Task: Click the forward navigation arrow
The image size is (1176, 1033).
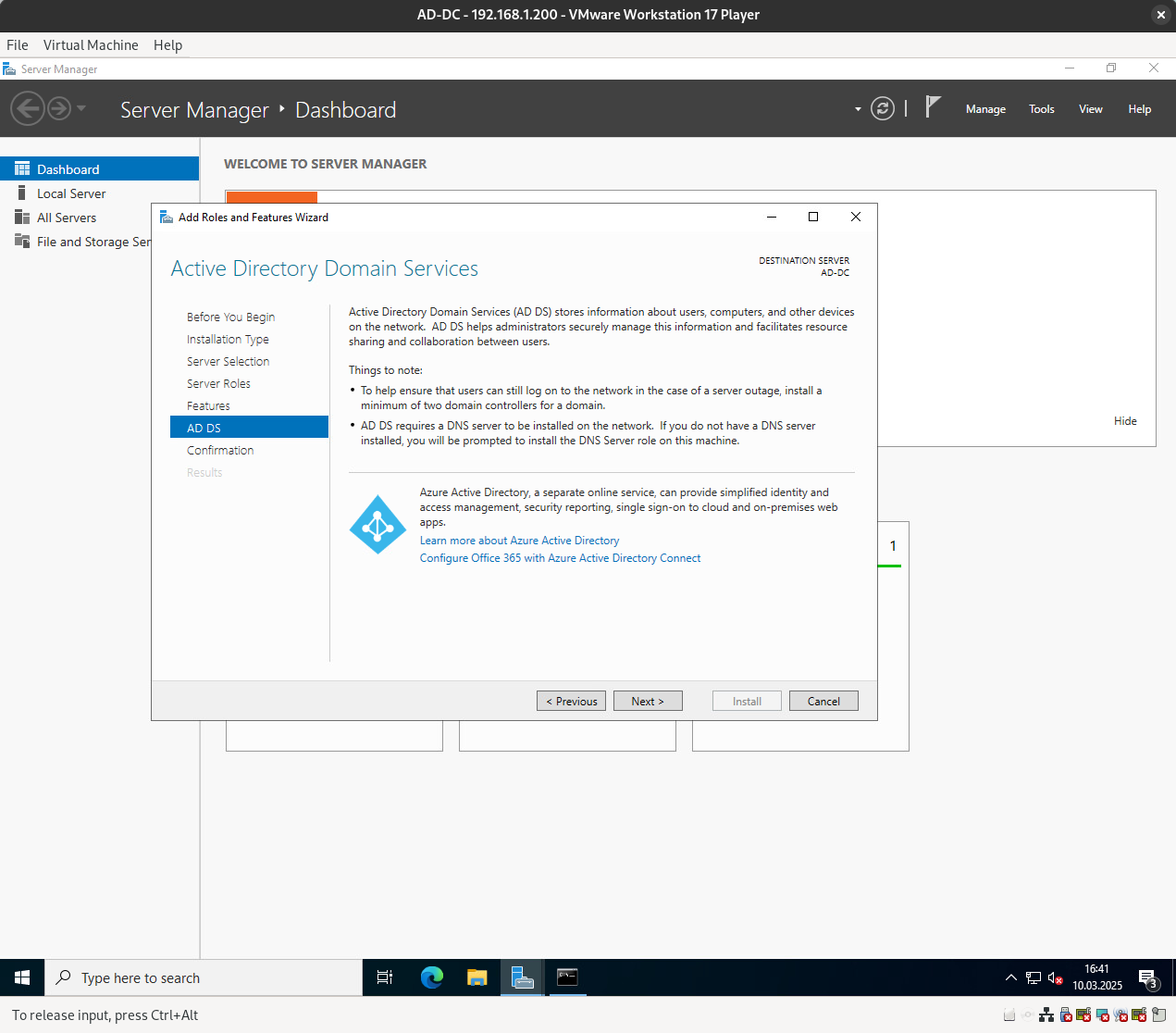Action: point(59,109)
